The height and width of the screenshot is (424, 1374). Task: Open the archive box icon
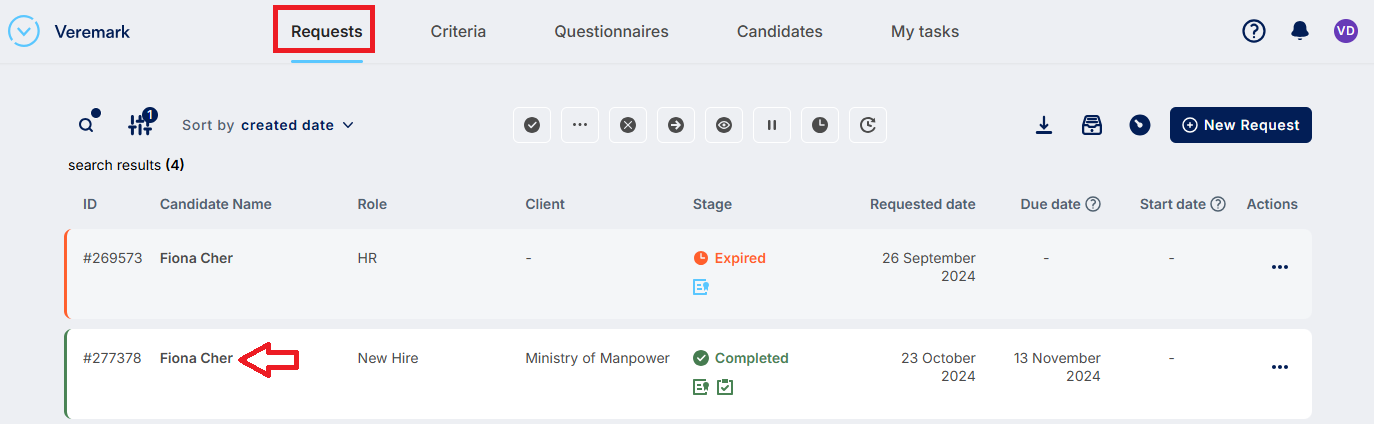(x=1092, y=125)
